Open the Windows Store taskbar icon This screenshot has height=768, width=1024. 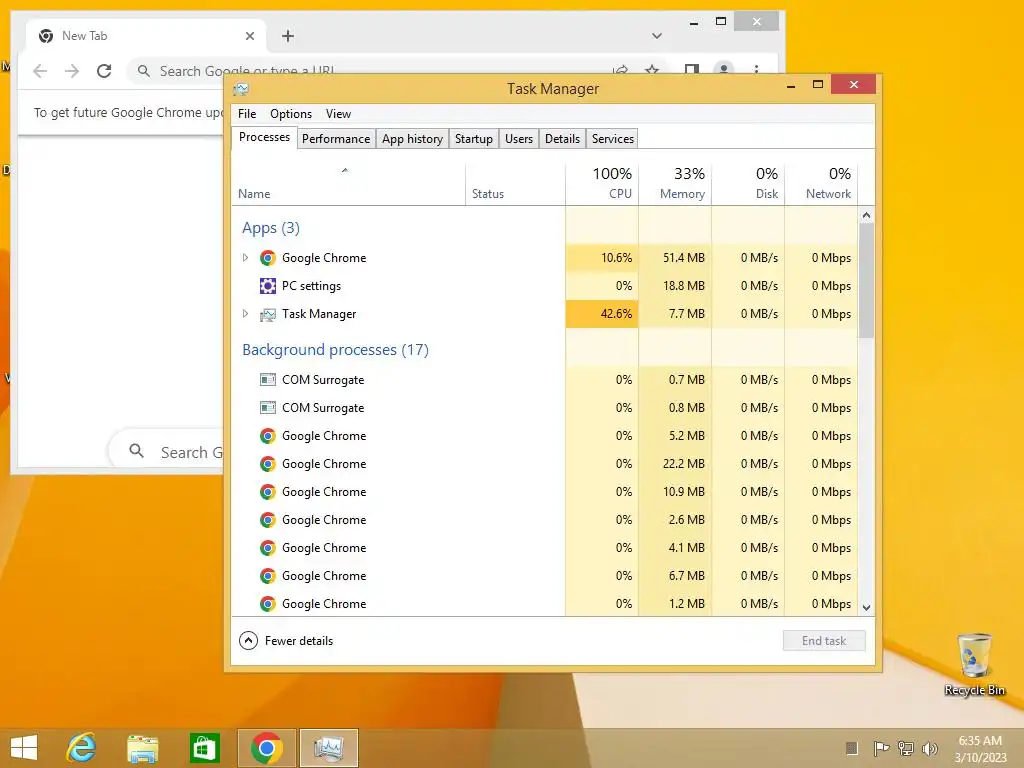(x=204, y=748)
